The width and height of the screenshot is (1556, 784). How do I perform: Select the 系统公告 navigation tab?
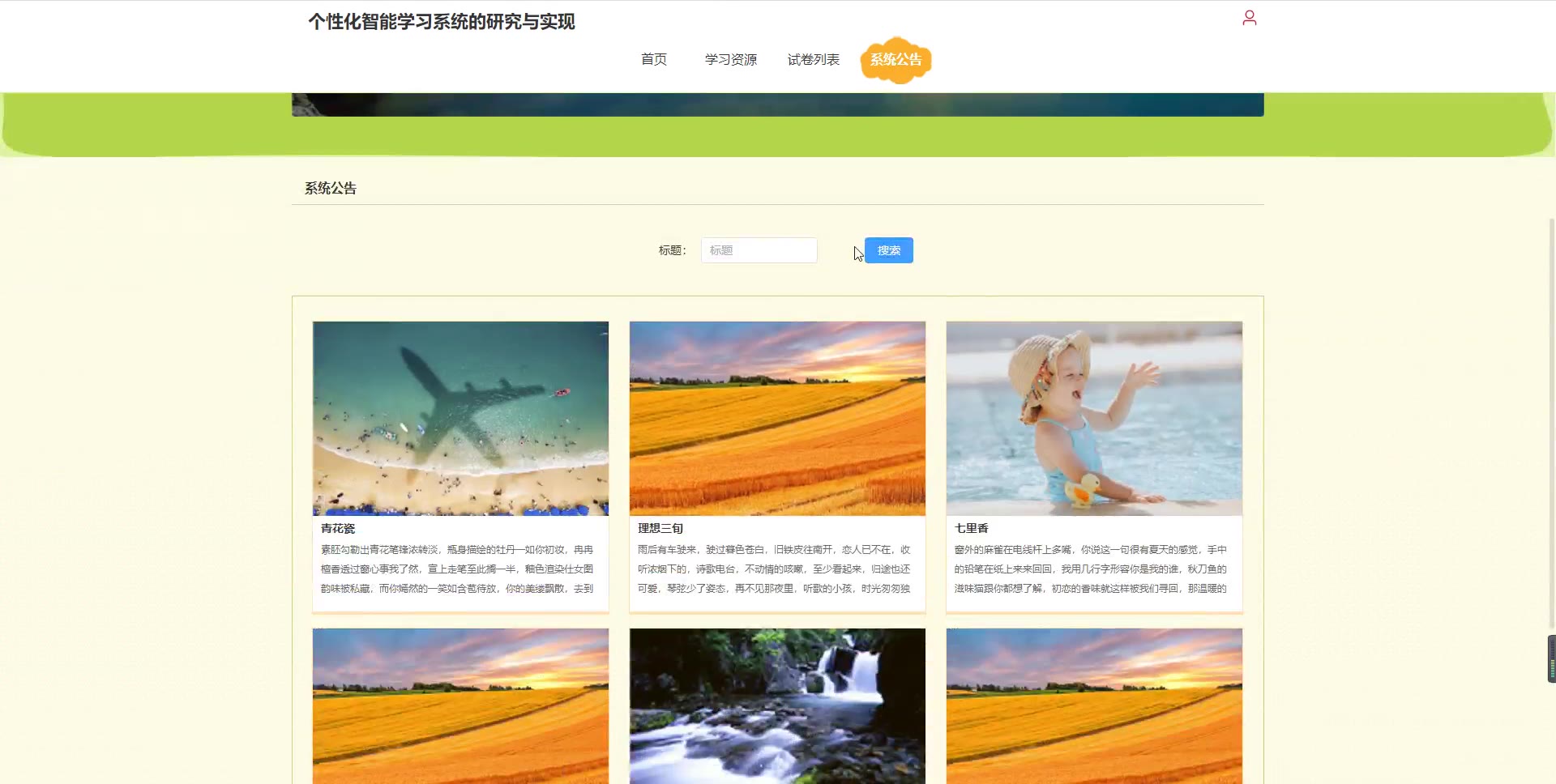pos(896,60)
